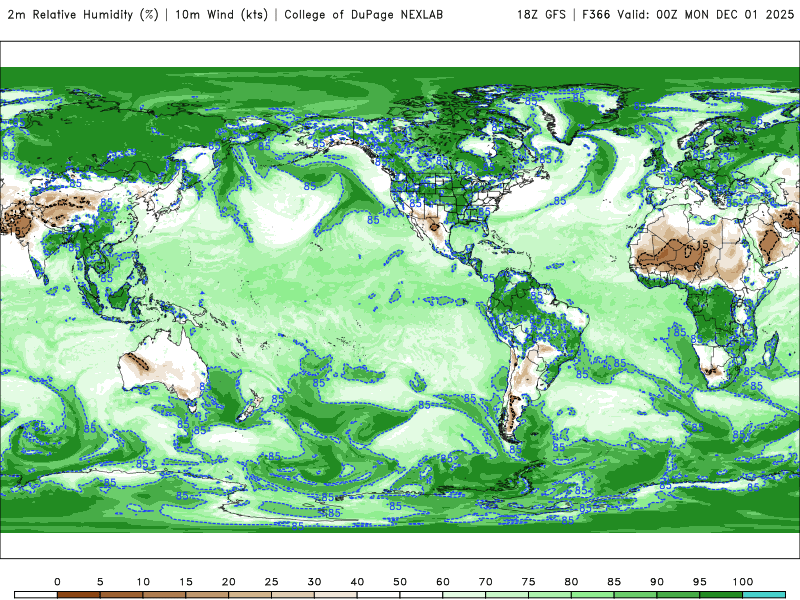Click the "50" label on the color scale
800x600 pixels.
coord(400,582)
